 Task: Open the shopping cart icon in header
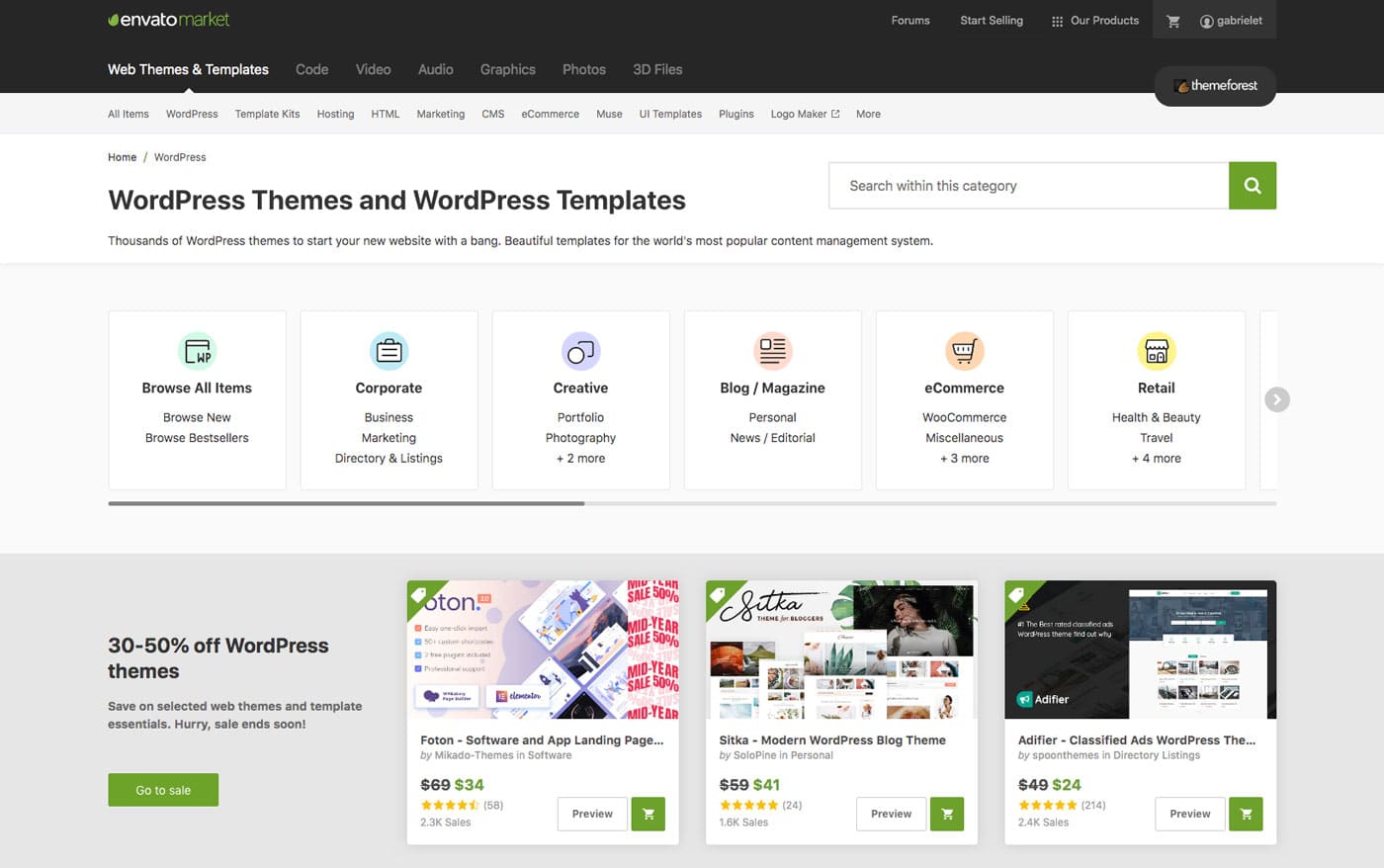coord(1173,21)
